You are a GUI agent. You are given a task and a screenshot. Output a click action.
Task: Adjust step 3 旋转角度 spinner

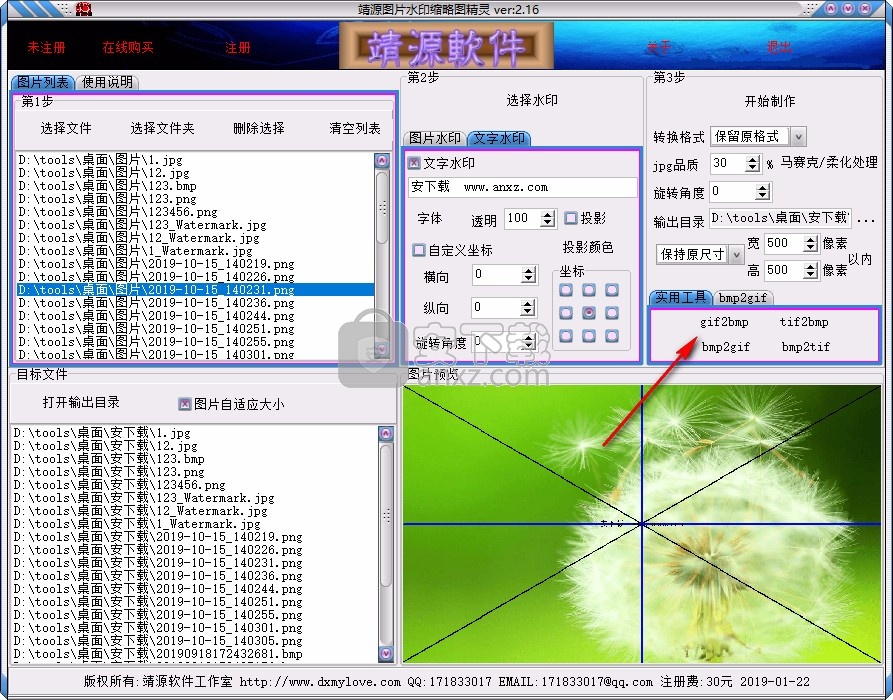[763, 192]
